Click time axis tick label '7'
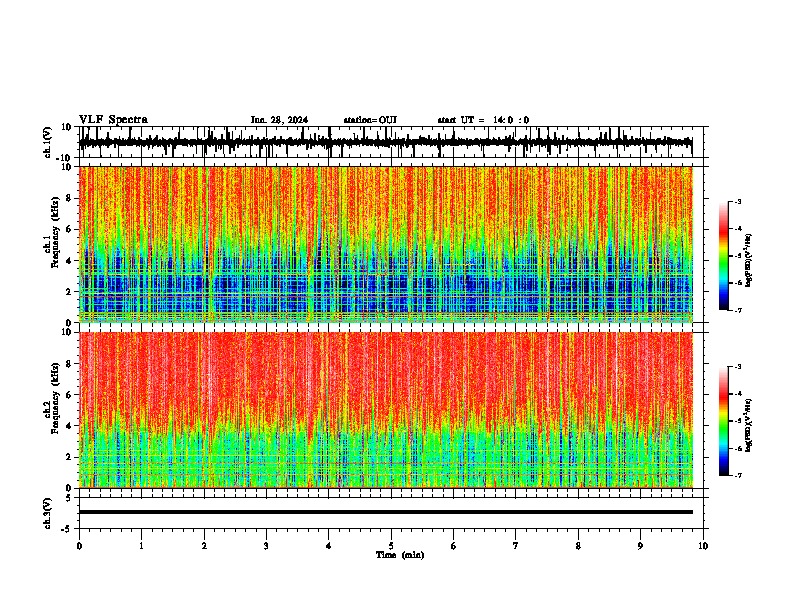 (x=516, y=546)
